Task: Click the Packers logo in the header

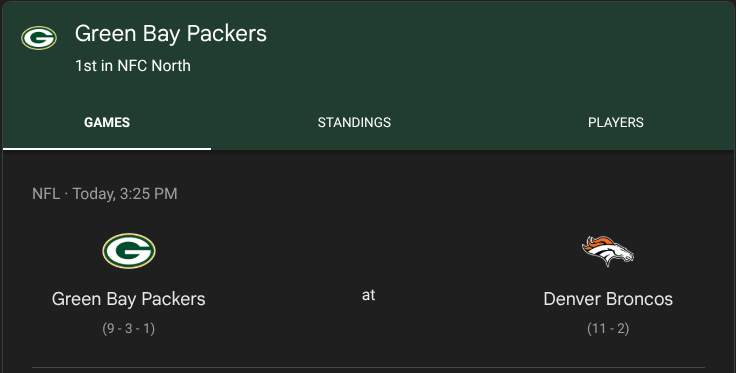Action: [x=39, y=38]
